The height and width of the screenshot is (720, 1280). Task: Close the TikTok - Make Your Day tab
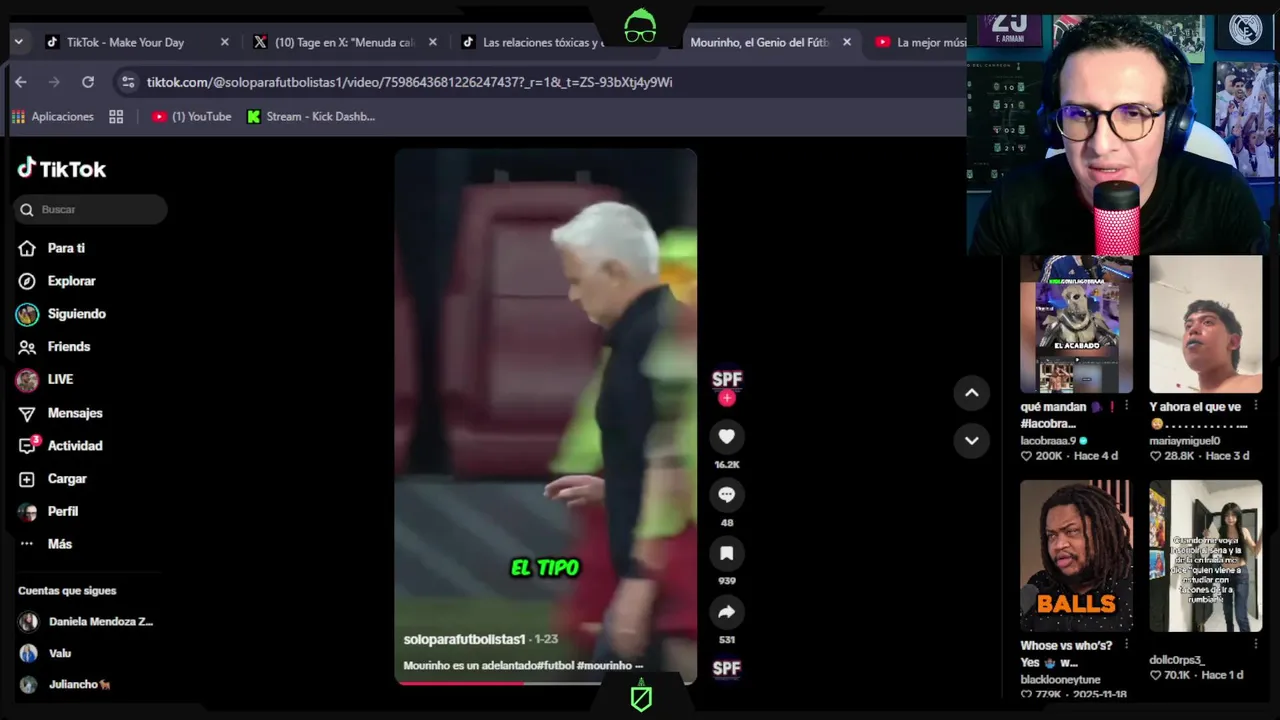point(224,42)
